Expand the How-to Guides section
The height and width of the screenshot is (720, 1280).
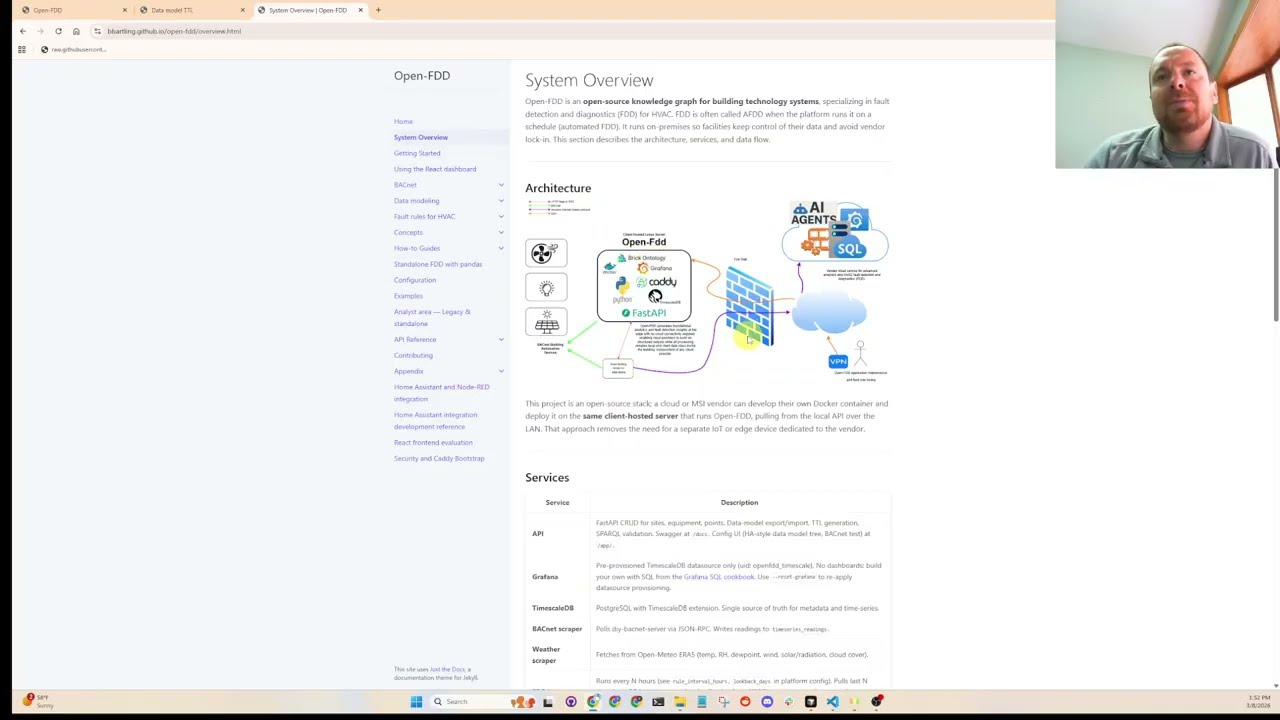(501, 248)
